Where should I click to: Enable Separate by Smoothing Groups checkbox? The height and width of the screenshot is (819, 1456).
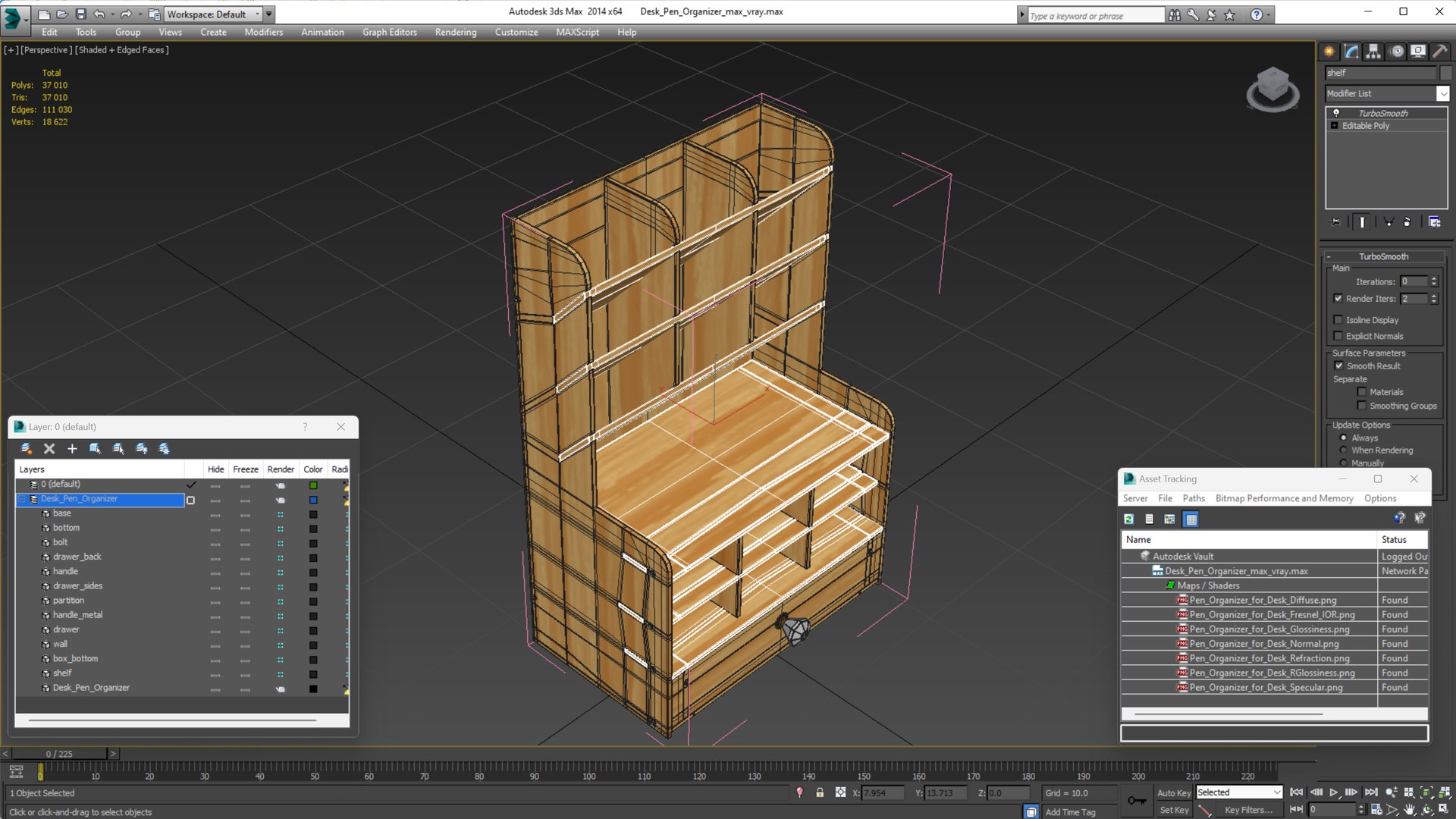click(x=1362, y=406)
